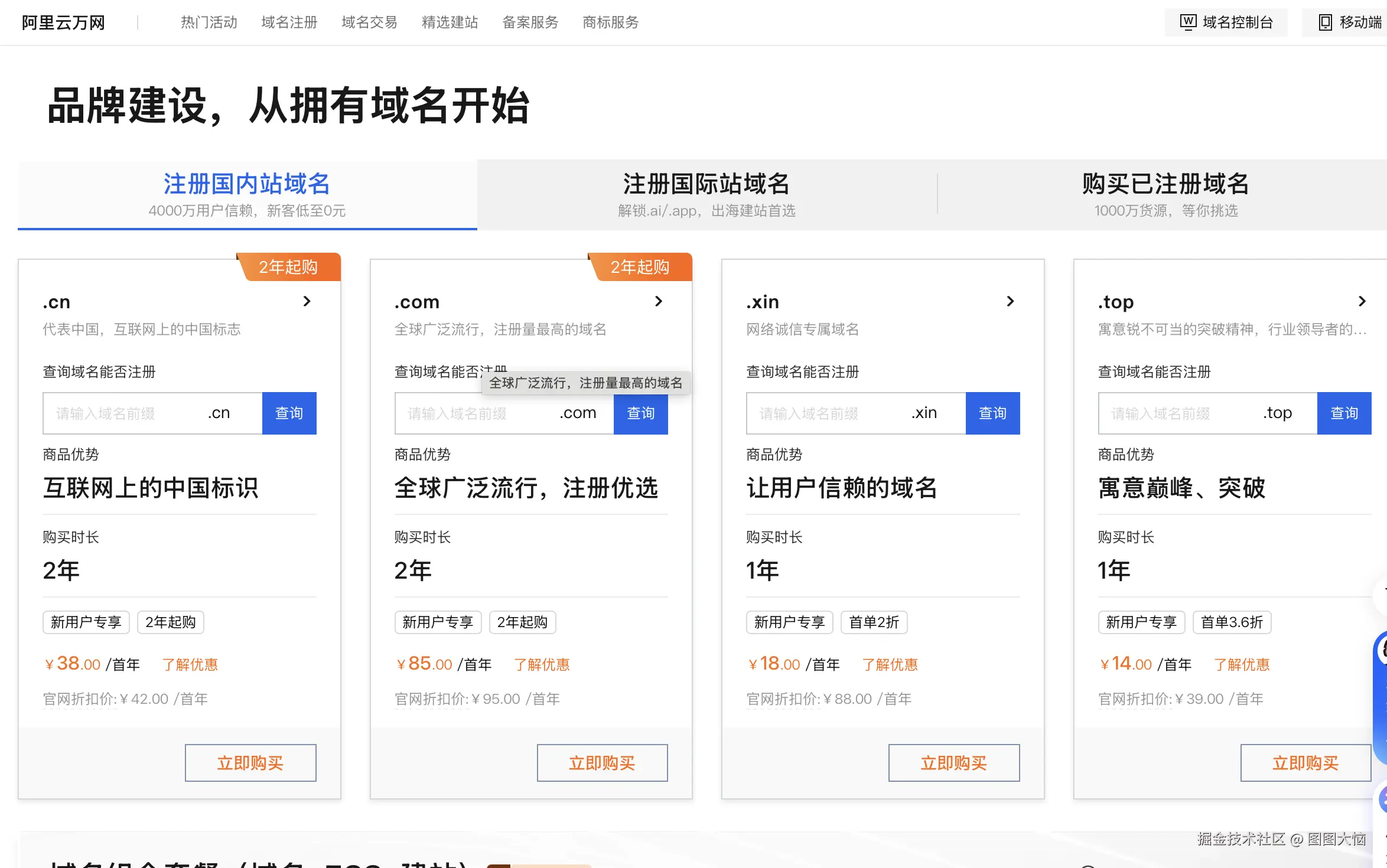Expand the .com card with its chevron
The height and width of the screenshot is (868, 1387).
pyautogui.click(x=659, y=301)
